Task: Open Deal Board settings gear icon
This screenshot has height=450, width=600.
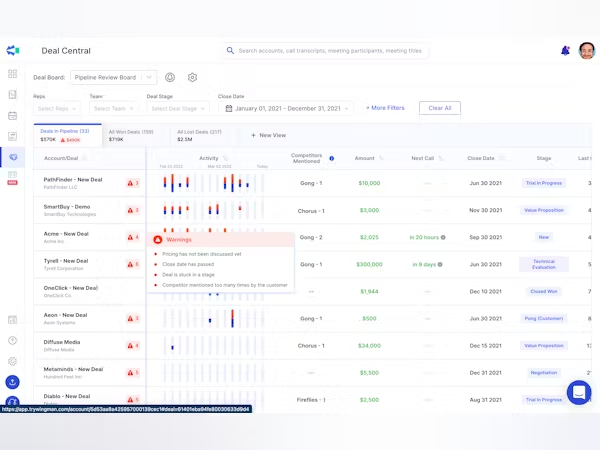Action: click(192, 77)
